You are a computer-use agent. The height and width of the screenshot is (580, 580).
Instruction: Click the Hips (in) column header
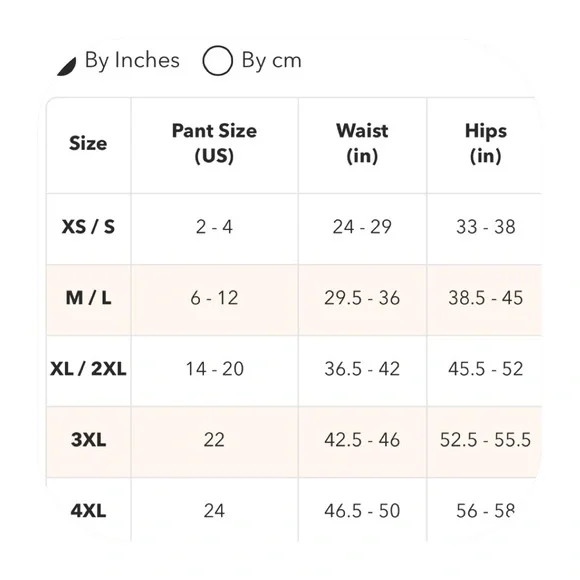tap(486, 143)
